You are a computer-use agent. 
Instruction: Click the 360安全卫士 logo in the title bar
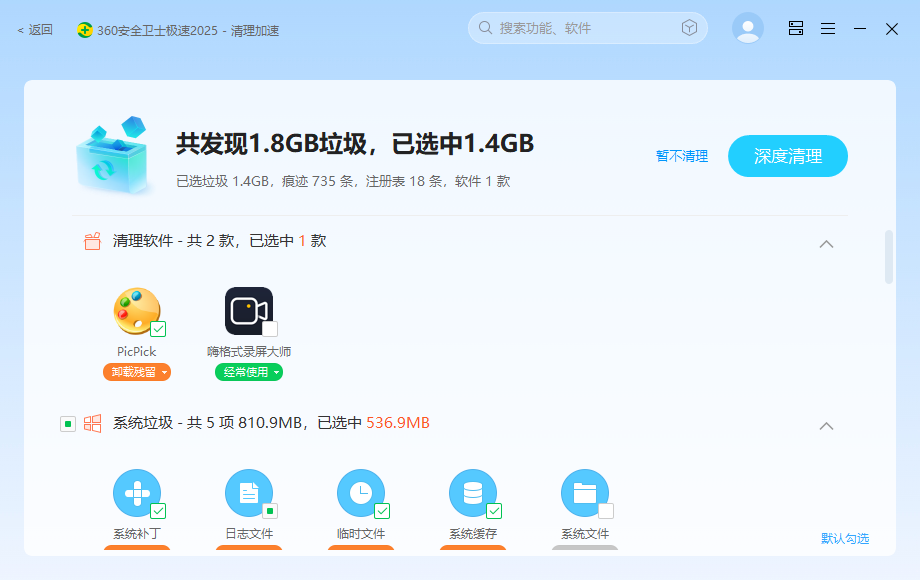tap(87, 30)
